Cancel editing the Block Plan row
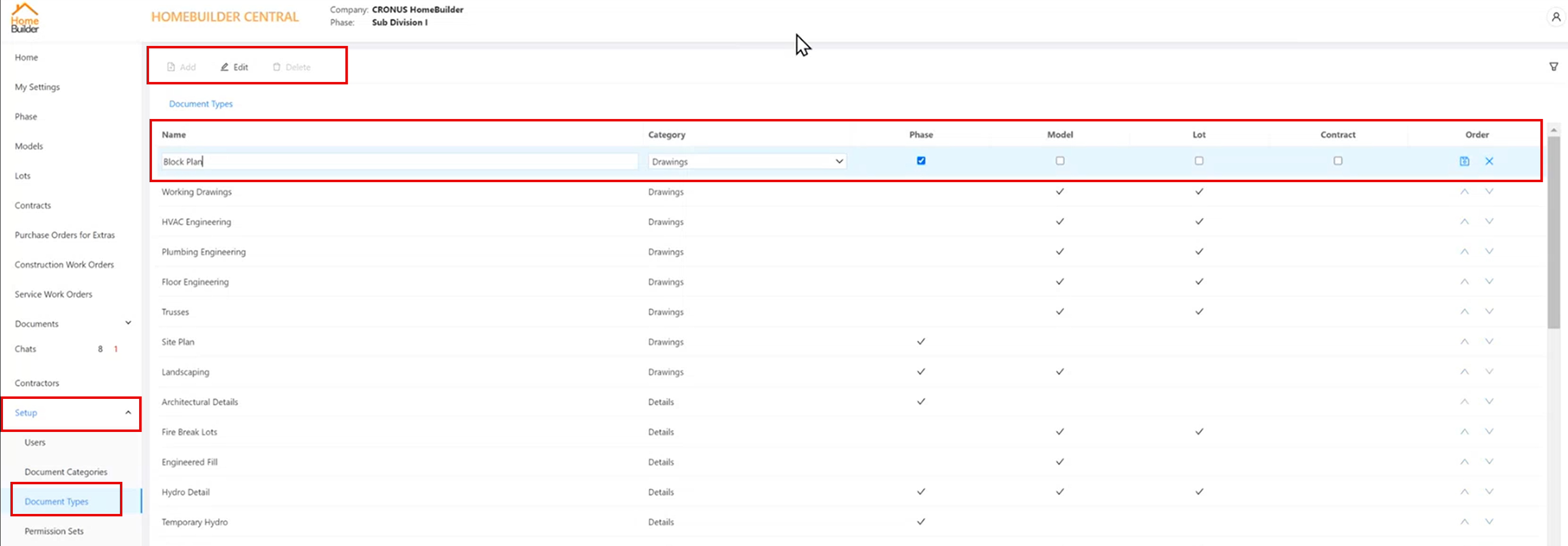The height and width of the screenshot is (546, 1568). [x=1489, y=161]
